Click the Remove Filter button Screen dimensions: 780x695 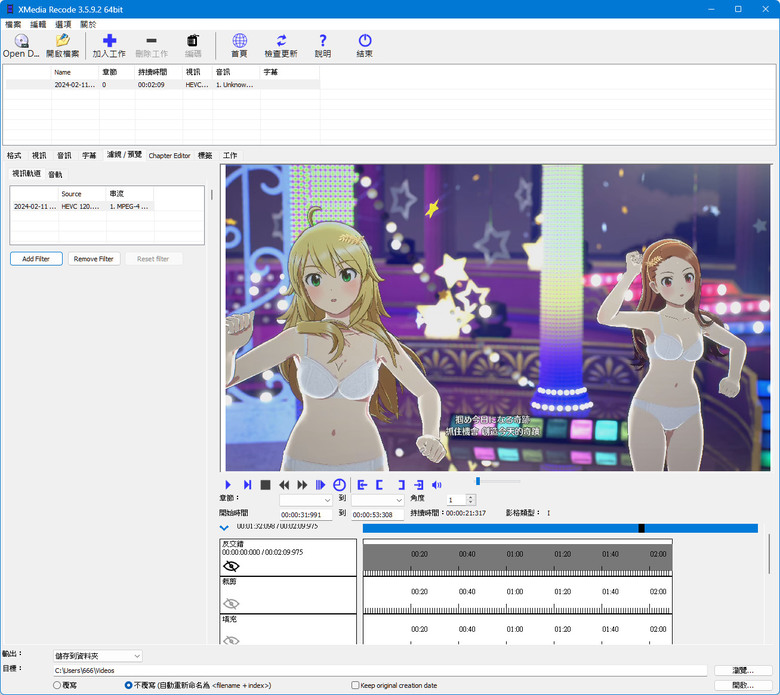(94, 259)
